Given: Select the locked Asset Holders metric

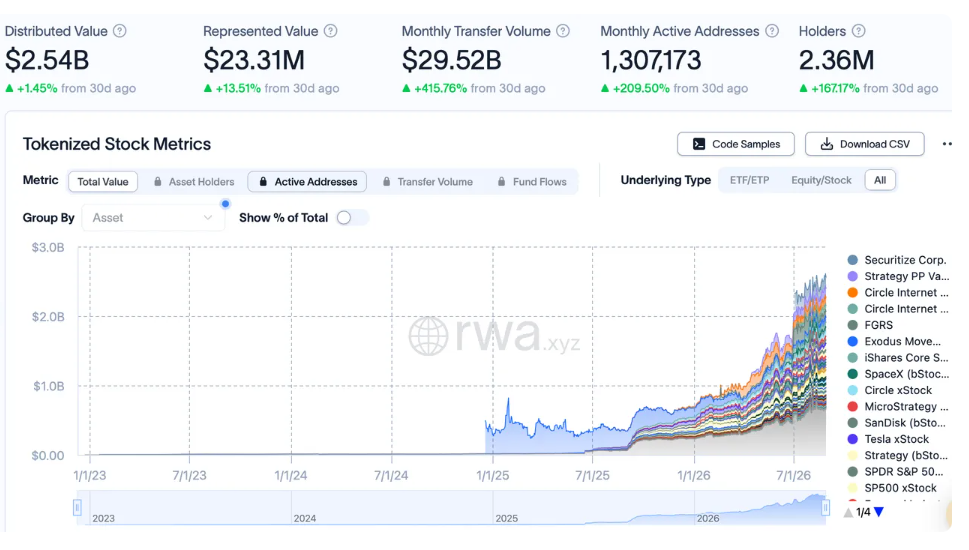Looking at the screenshot, I should (x=194, y=182).
